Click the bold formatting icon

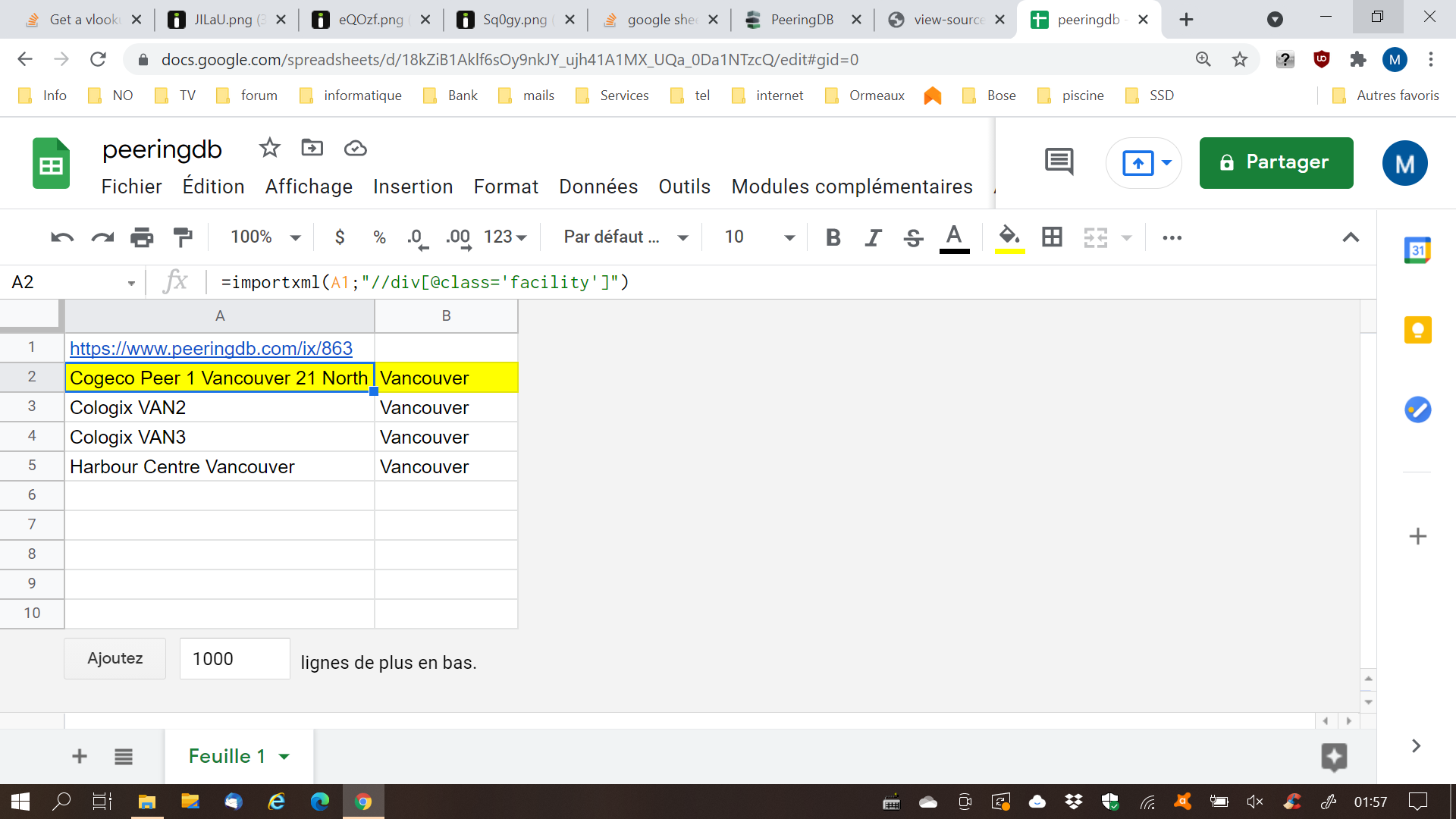[x=832, y=237]
